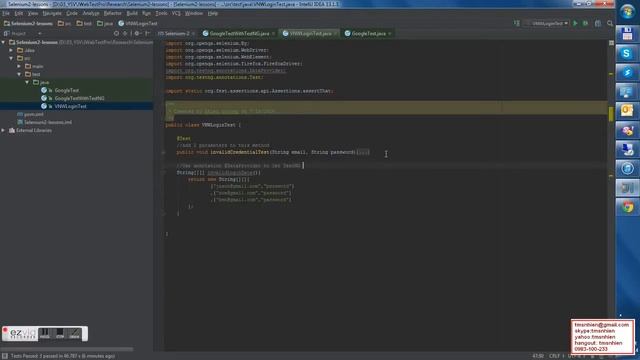640x360 pixels.
Task: Collapse the src folder
Action: click(x=11, y=58)
